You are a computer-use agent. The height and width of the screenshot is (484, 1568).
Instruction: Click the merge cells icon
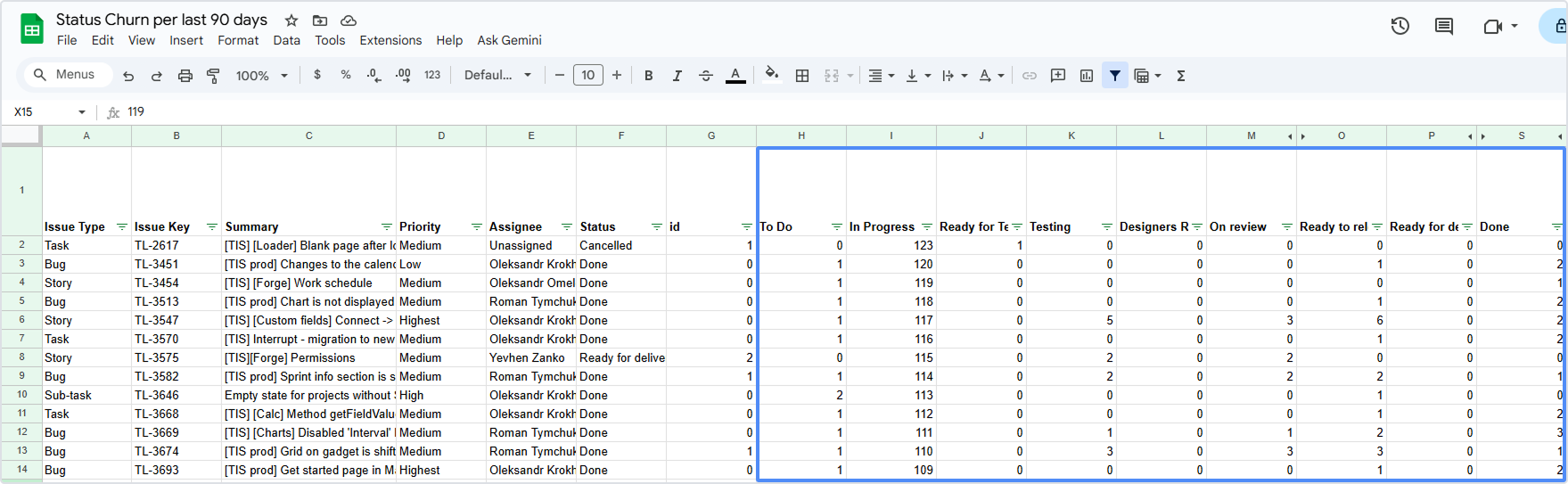pyautogui.click(x=832, y=76)
